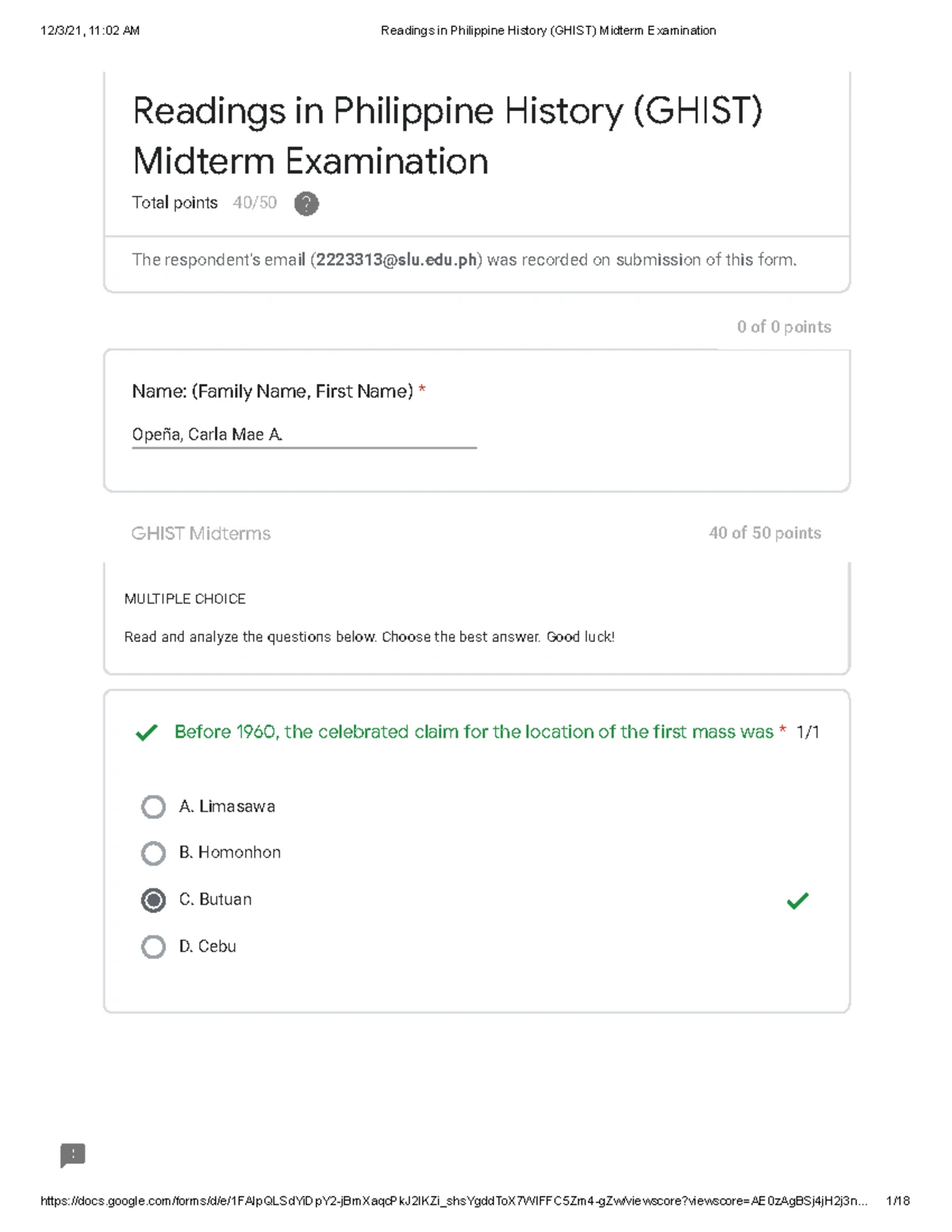Image resolution: width=952 pixels, height=1232 pixels.
Task: Select the A. Limasawa radio button
Action: pos(153,807)
